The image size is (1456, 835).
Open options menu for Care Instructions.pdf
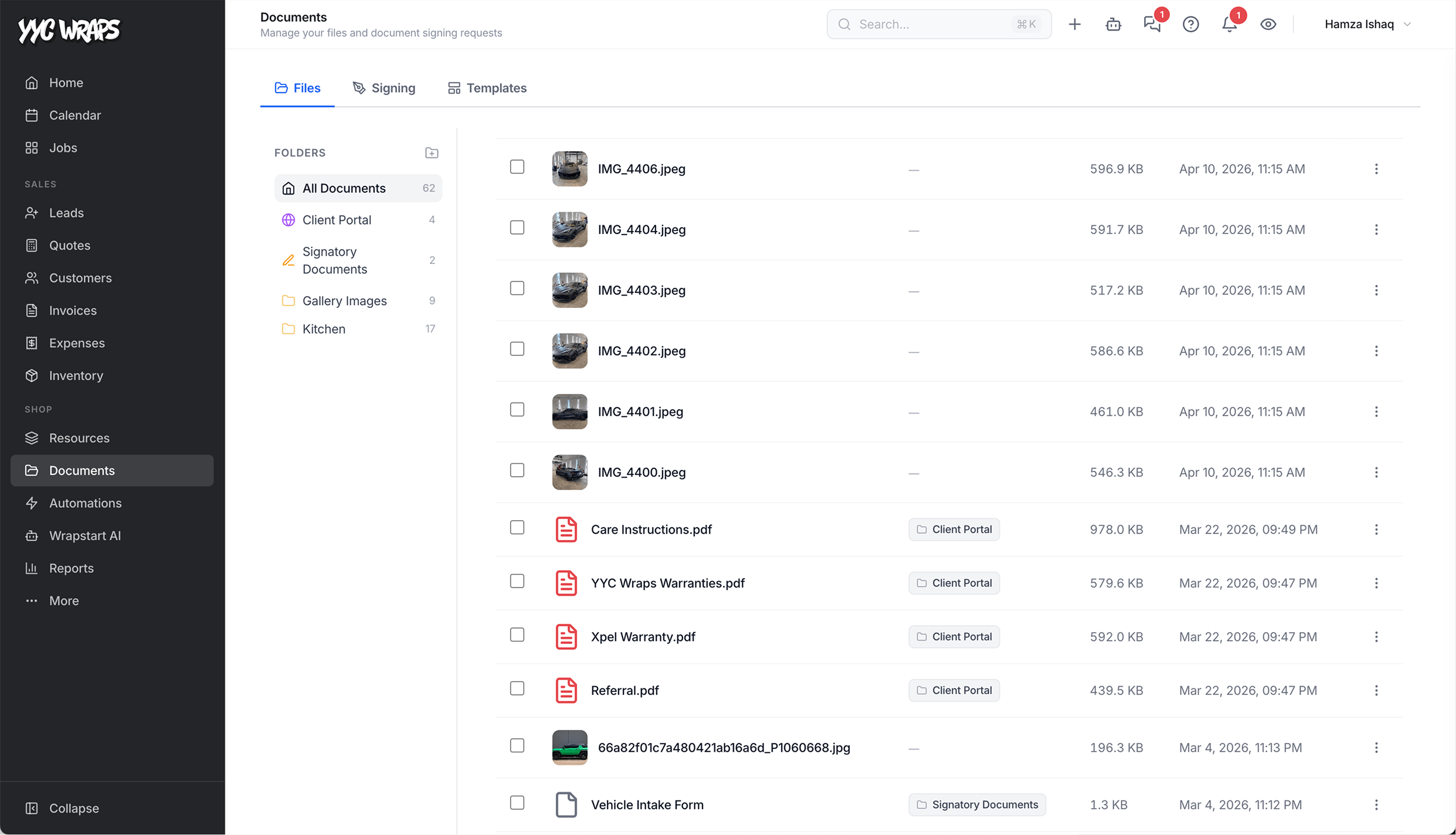tap(1376, 529)
